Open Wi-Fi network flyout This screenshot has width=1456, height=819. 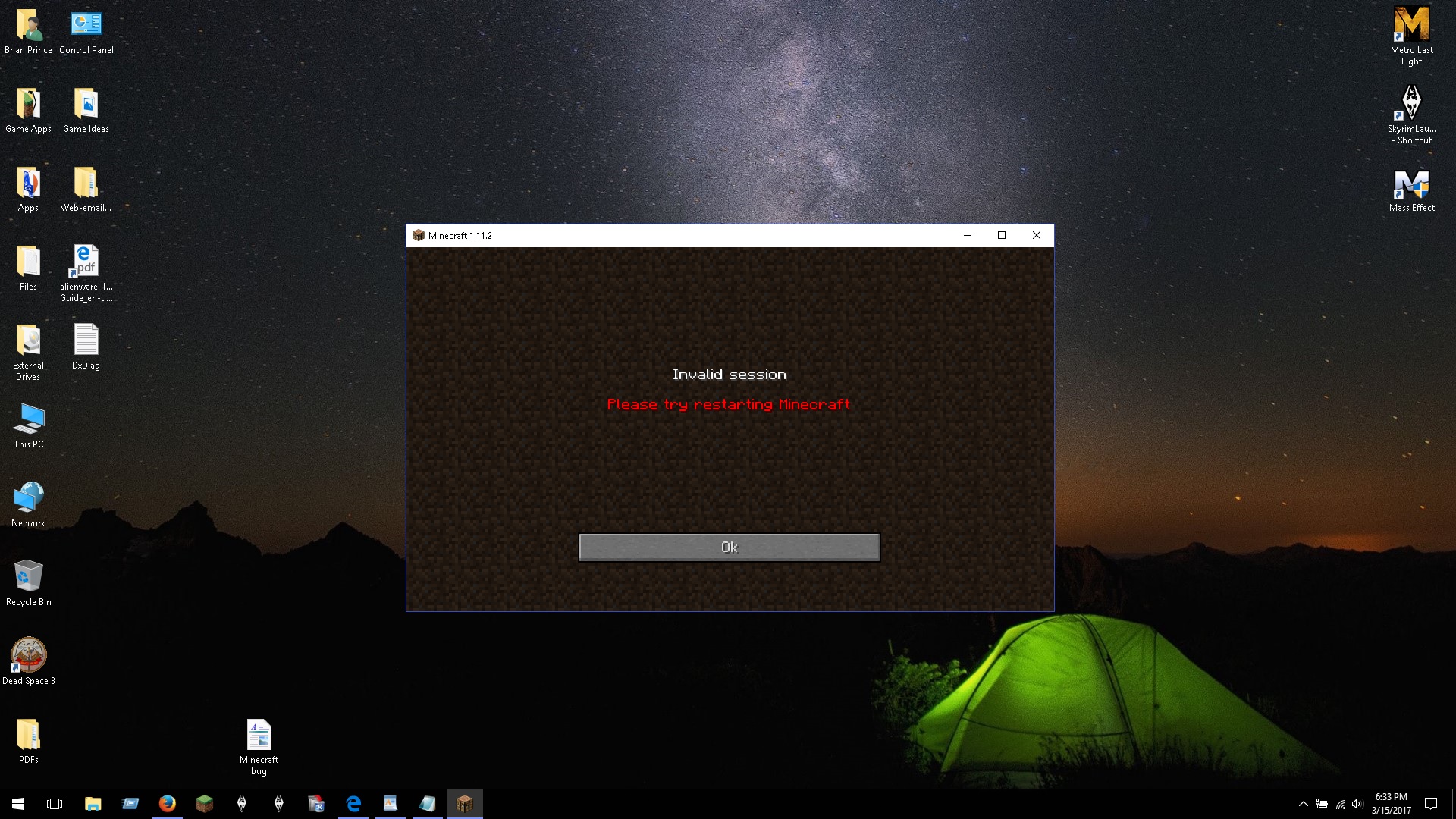click(1340, 804)
